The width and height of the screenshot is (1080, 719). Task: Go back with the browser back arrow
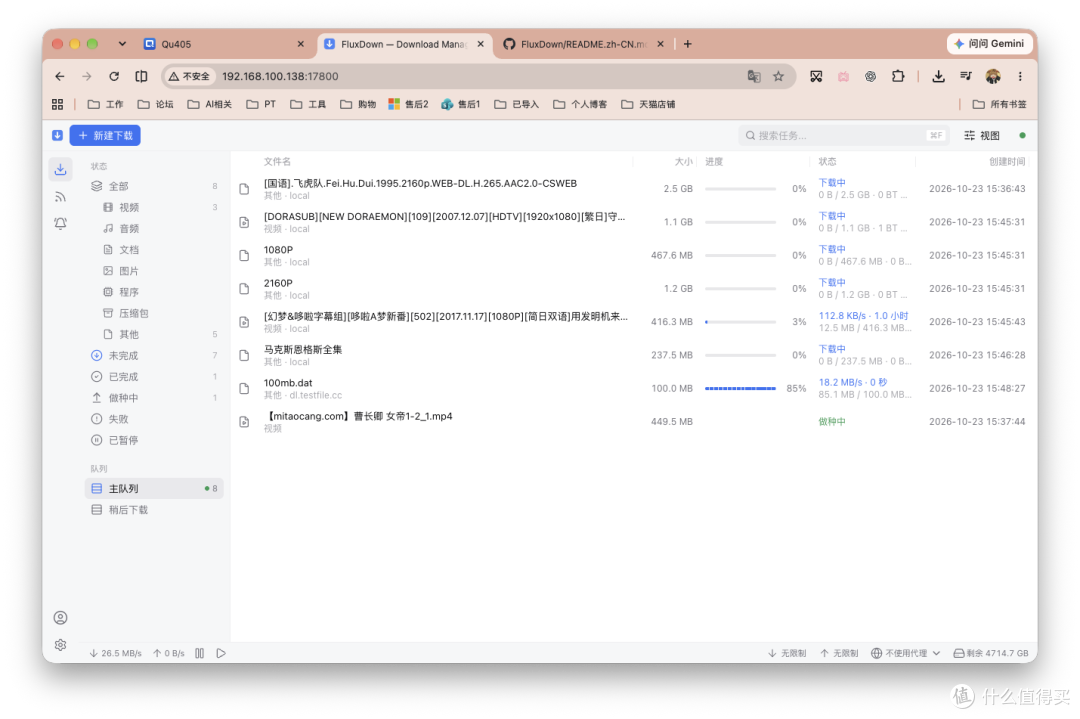(60, 76)
